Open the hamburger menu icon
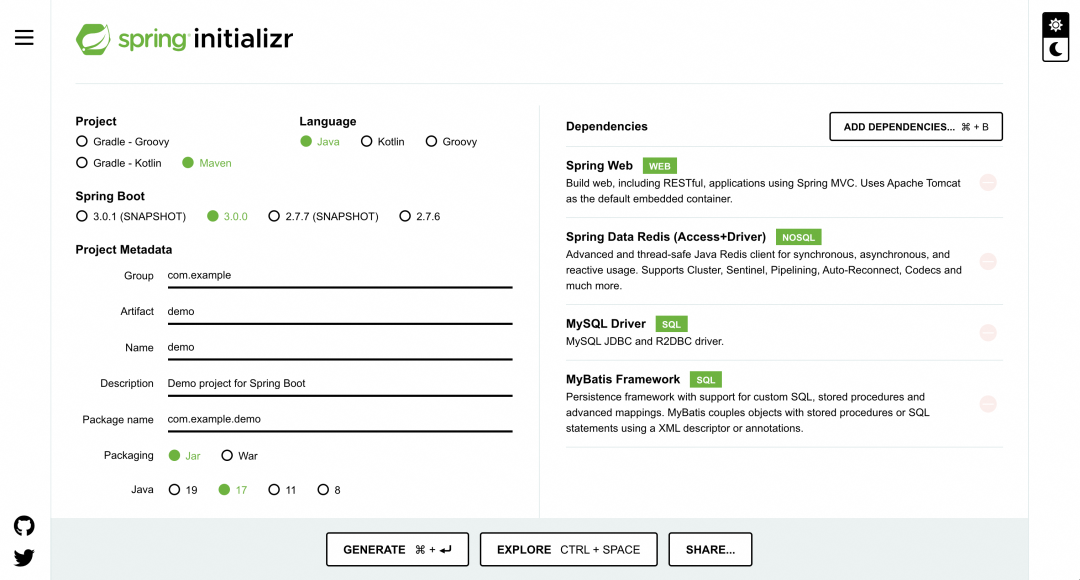Image resolution: width=1080 pixels, height=580 pixels. tap(24, 38)
